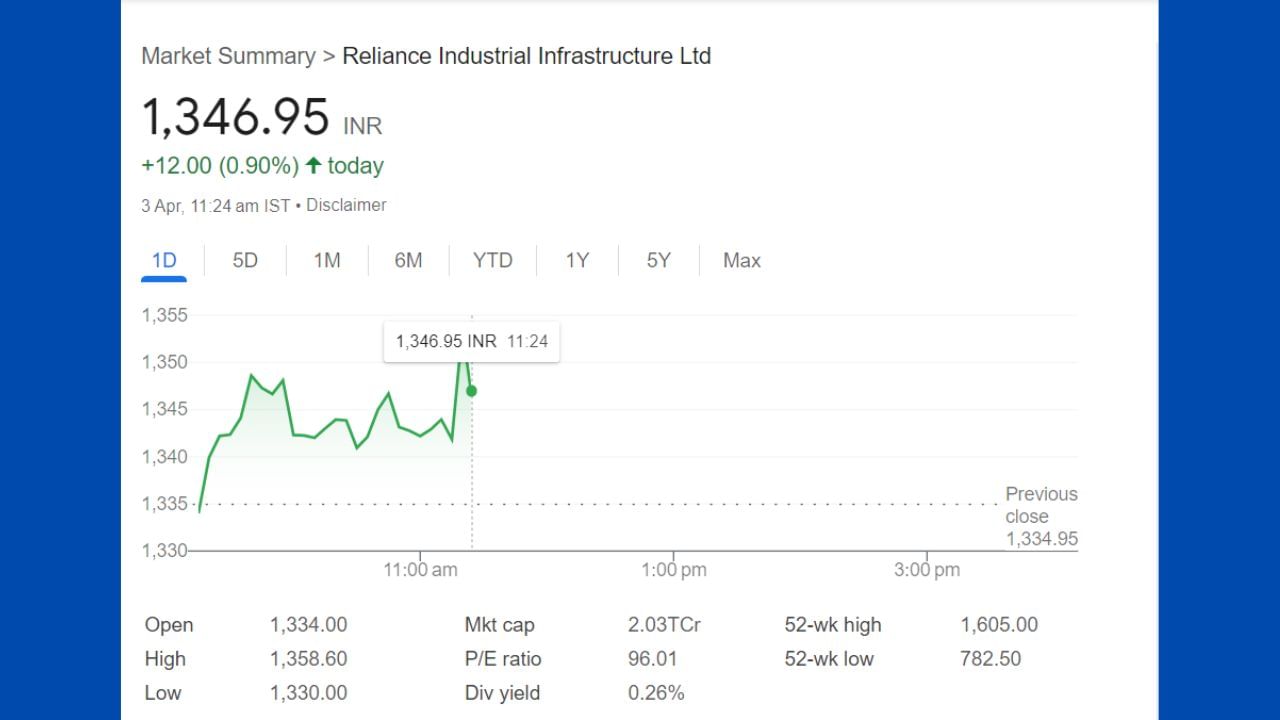This screenshot has width=1280, height=720.
Task: Click the 52-wk low label
Action: [x=829, y=659]
